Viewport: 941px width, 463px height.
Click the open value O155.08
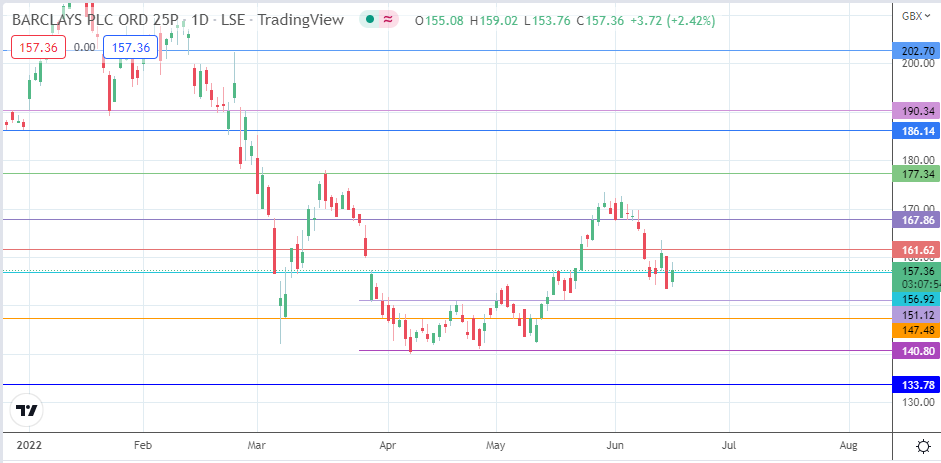[x=439, y=20]
